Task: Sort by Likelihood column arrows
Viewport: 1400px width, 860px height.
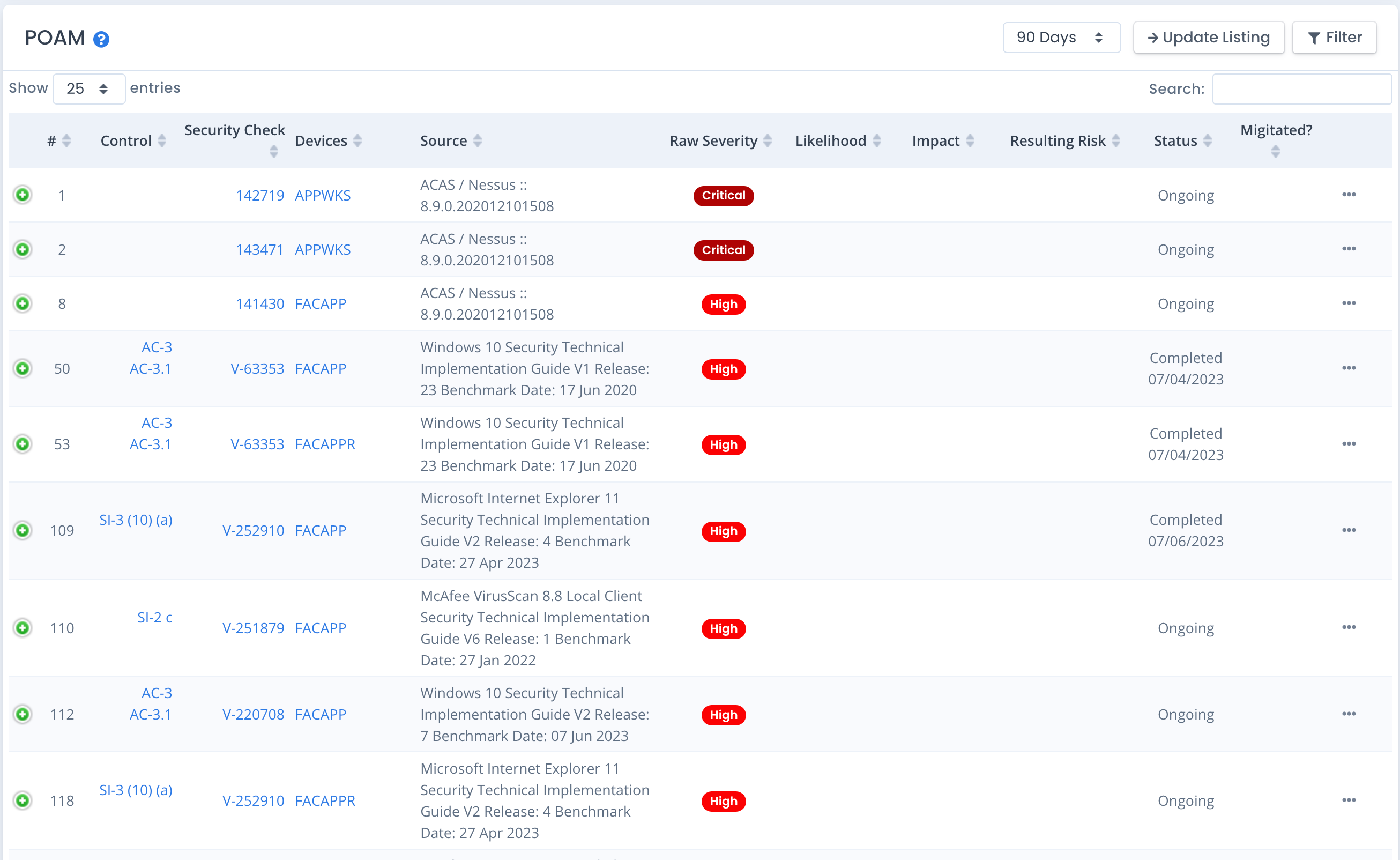Action: pyautogui.click(x=877, y=140)
